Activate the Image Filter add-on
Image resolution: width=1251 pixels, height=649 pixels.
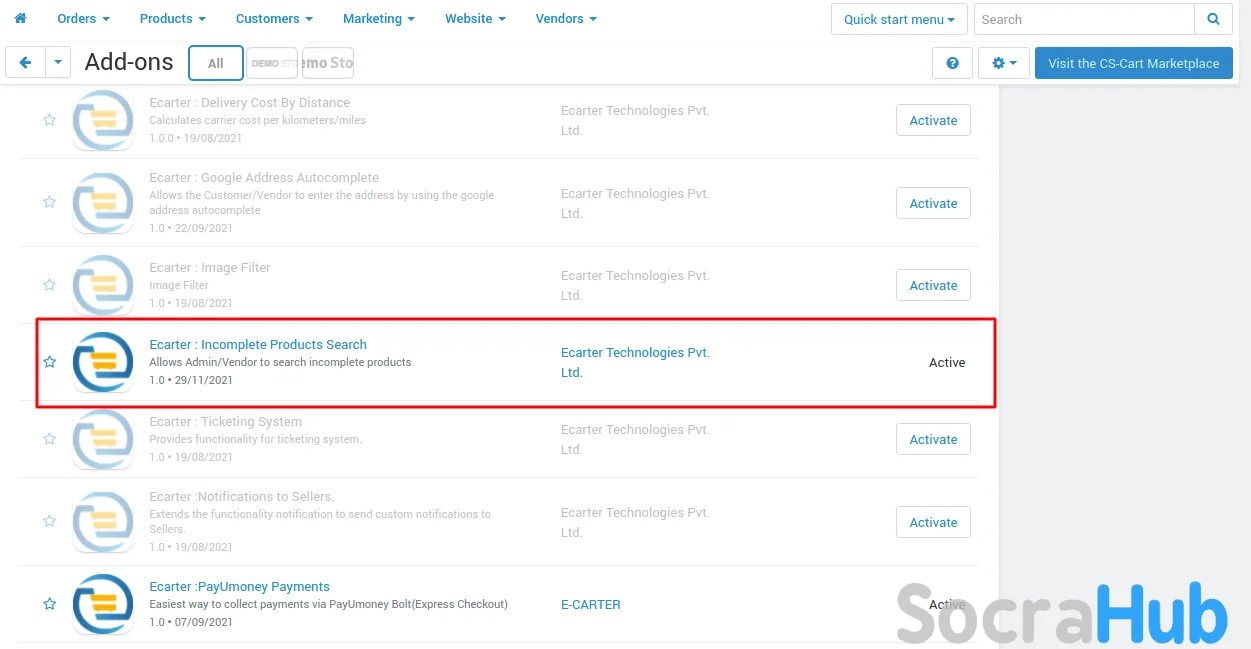pos(933,285)
